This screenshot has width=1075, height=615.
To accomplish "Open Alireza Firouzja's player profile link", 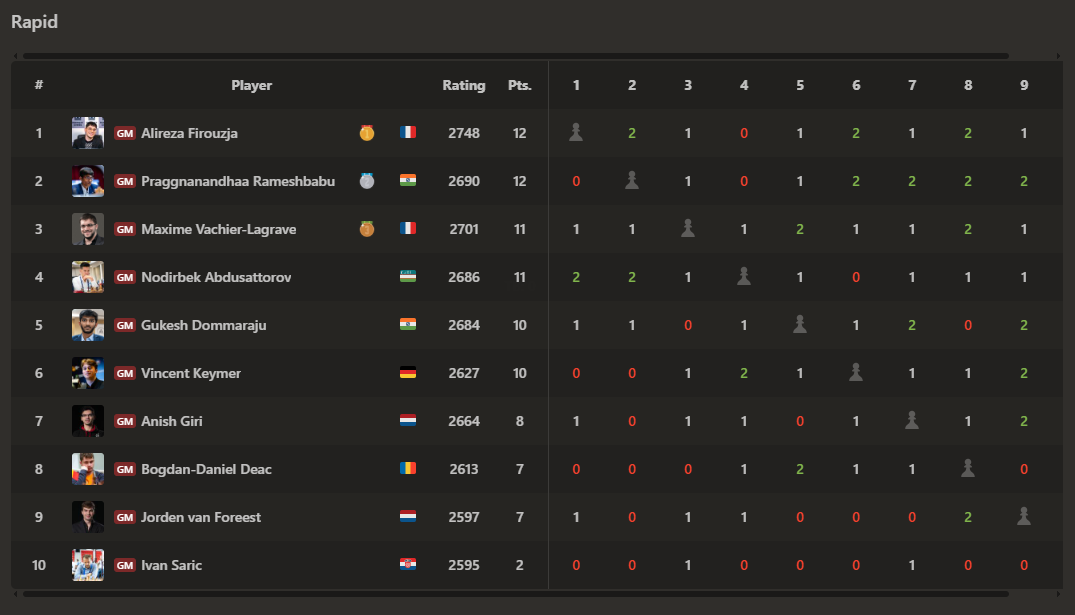I will click(x=189, y=134).
